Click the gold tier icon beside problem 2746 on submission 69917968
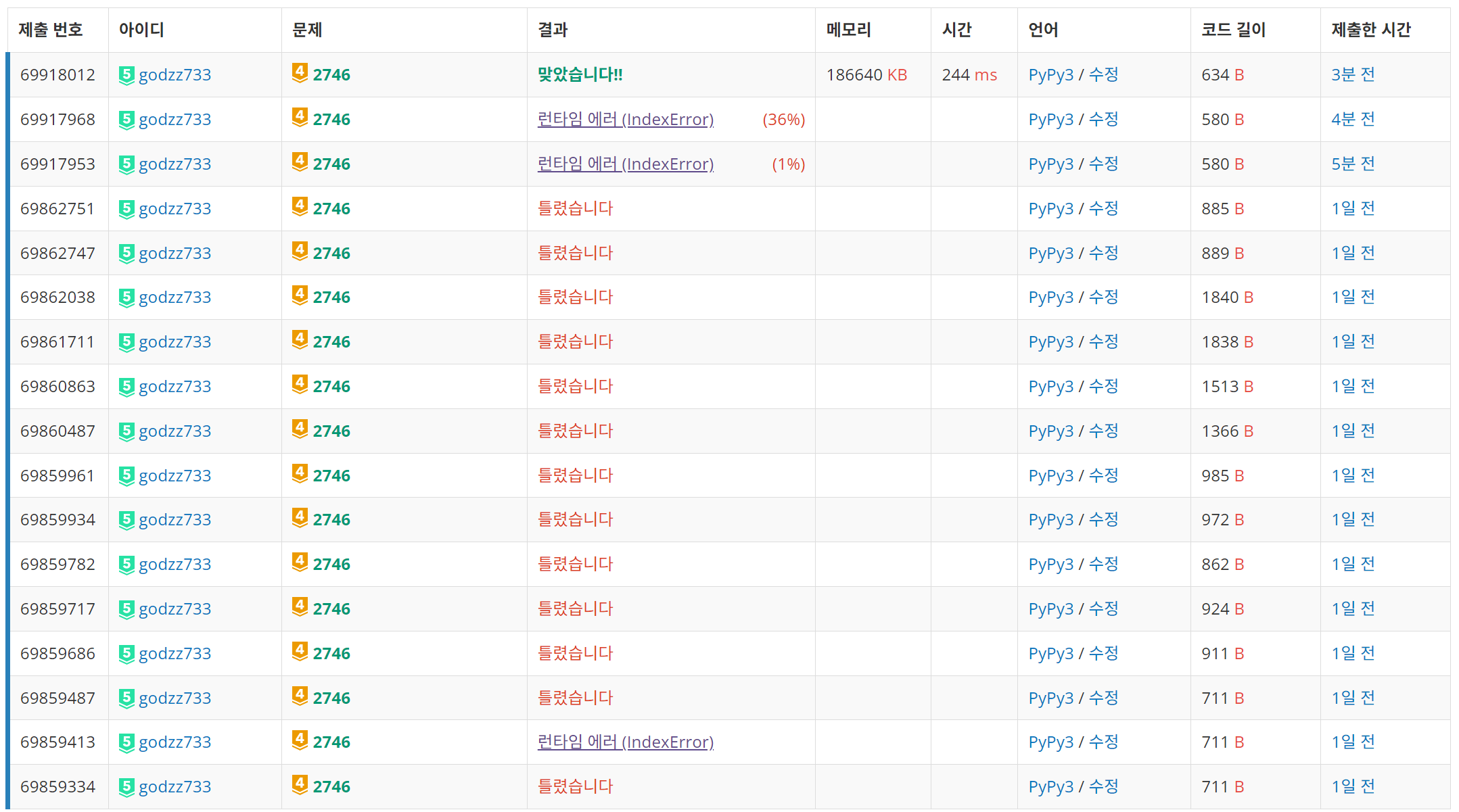1459x812 pixels. pyautogui.click(x=300, y=118)
